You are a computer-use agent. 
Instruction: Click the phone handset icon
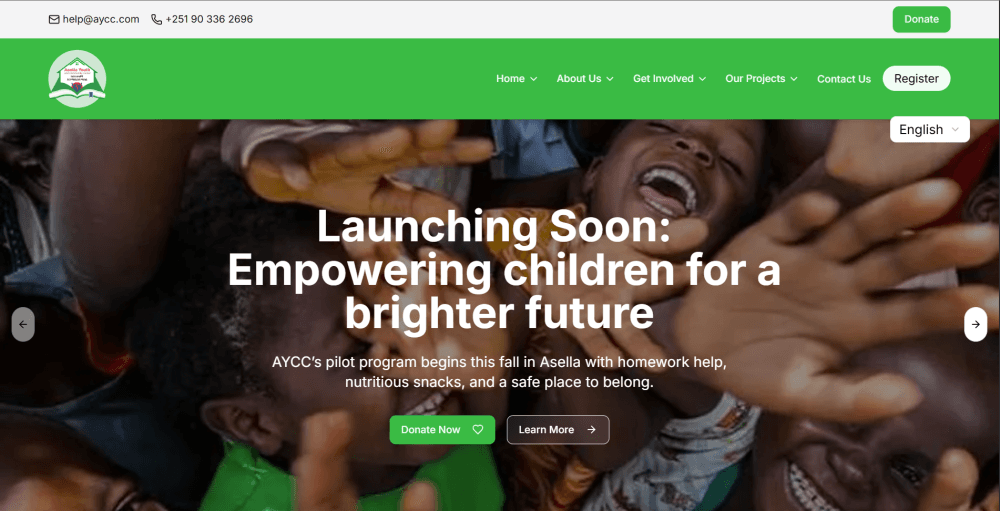156,19
